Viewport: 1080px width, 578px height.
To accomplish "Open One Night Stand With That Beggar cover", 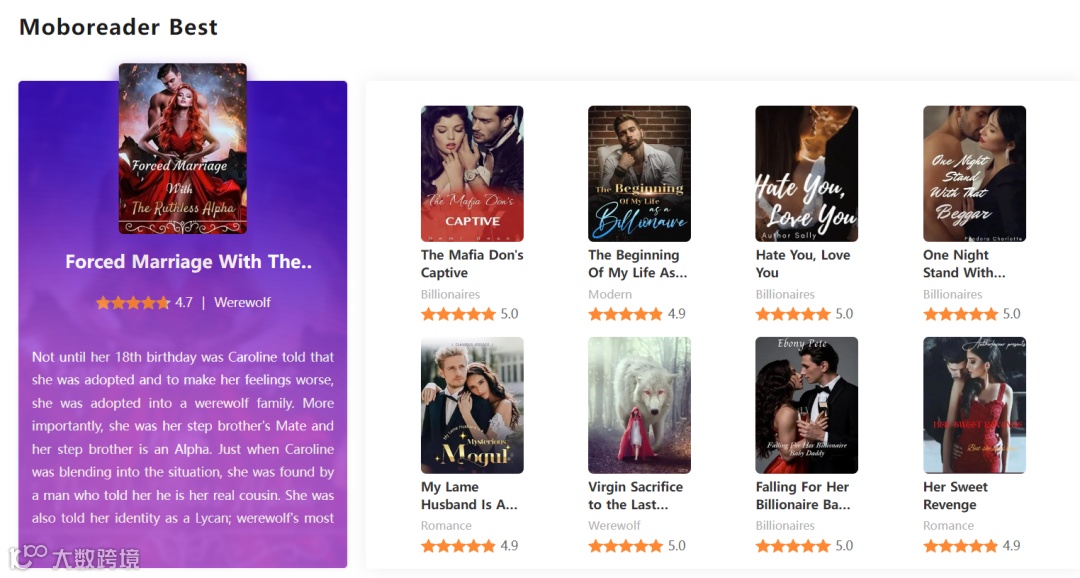I will coord(974,173).
